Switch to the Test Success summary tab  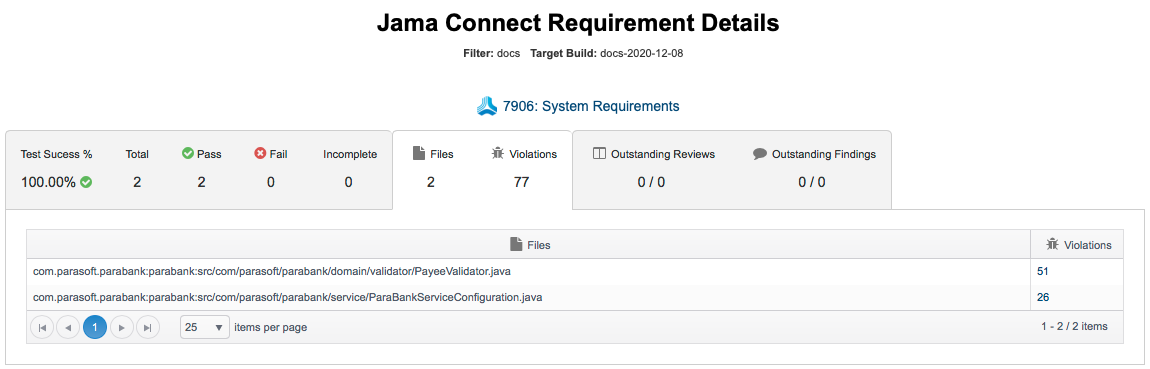coord(199,169)
